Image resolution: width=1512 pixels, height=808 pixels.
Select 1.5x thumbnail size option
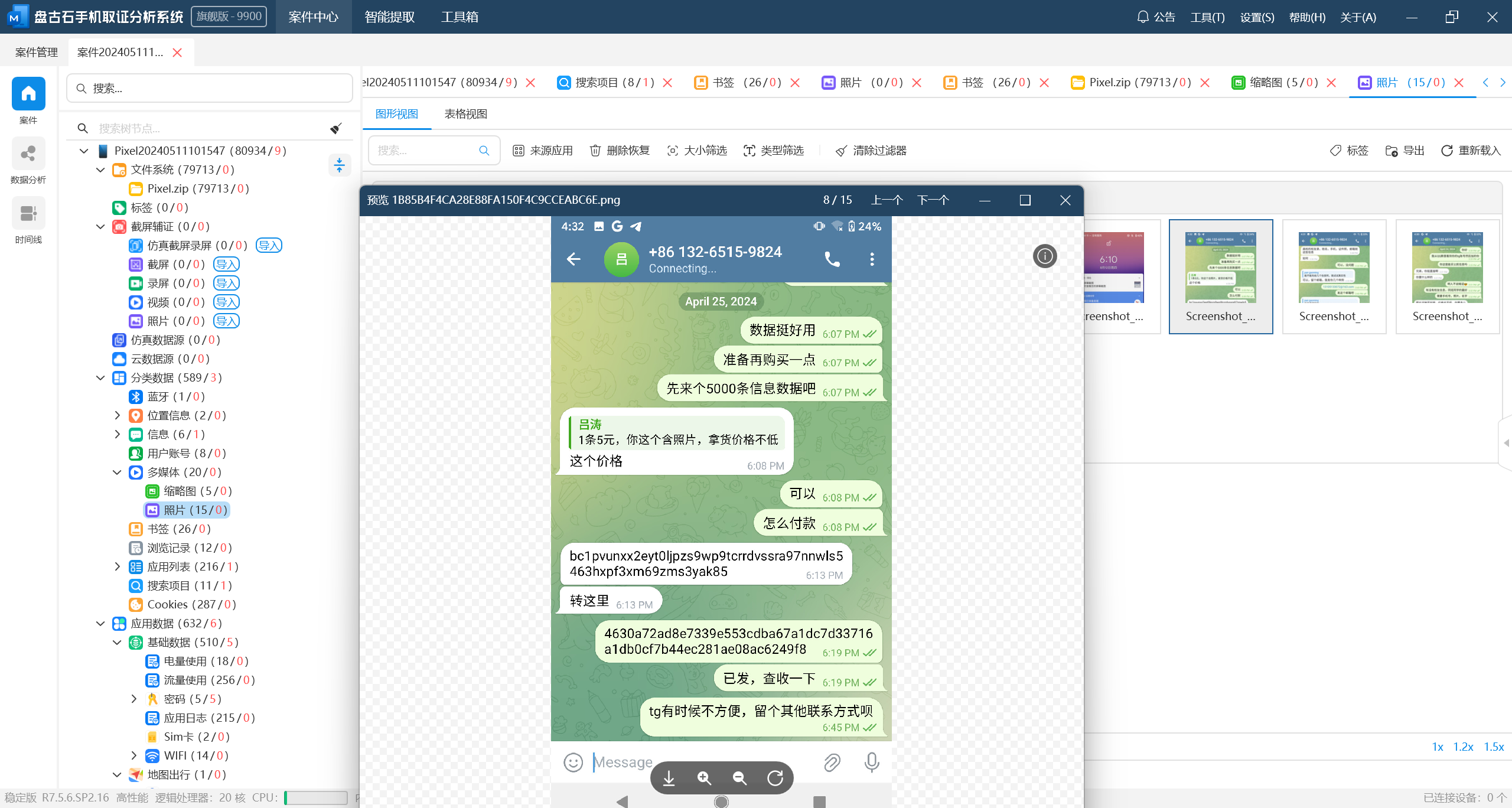point(1494,747)
